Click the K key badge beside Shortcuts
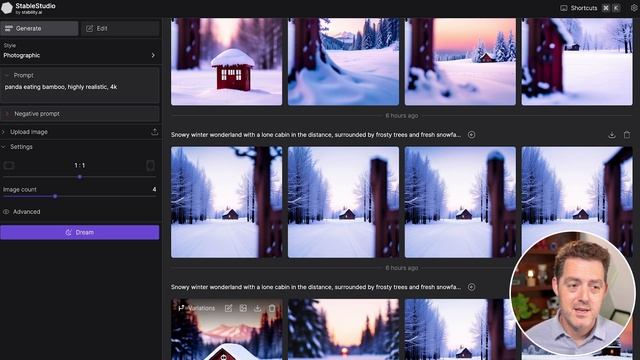640x360 pixels. pos(616,8)
